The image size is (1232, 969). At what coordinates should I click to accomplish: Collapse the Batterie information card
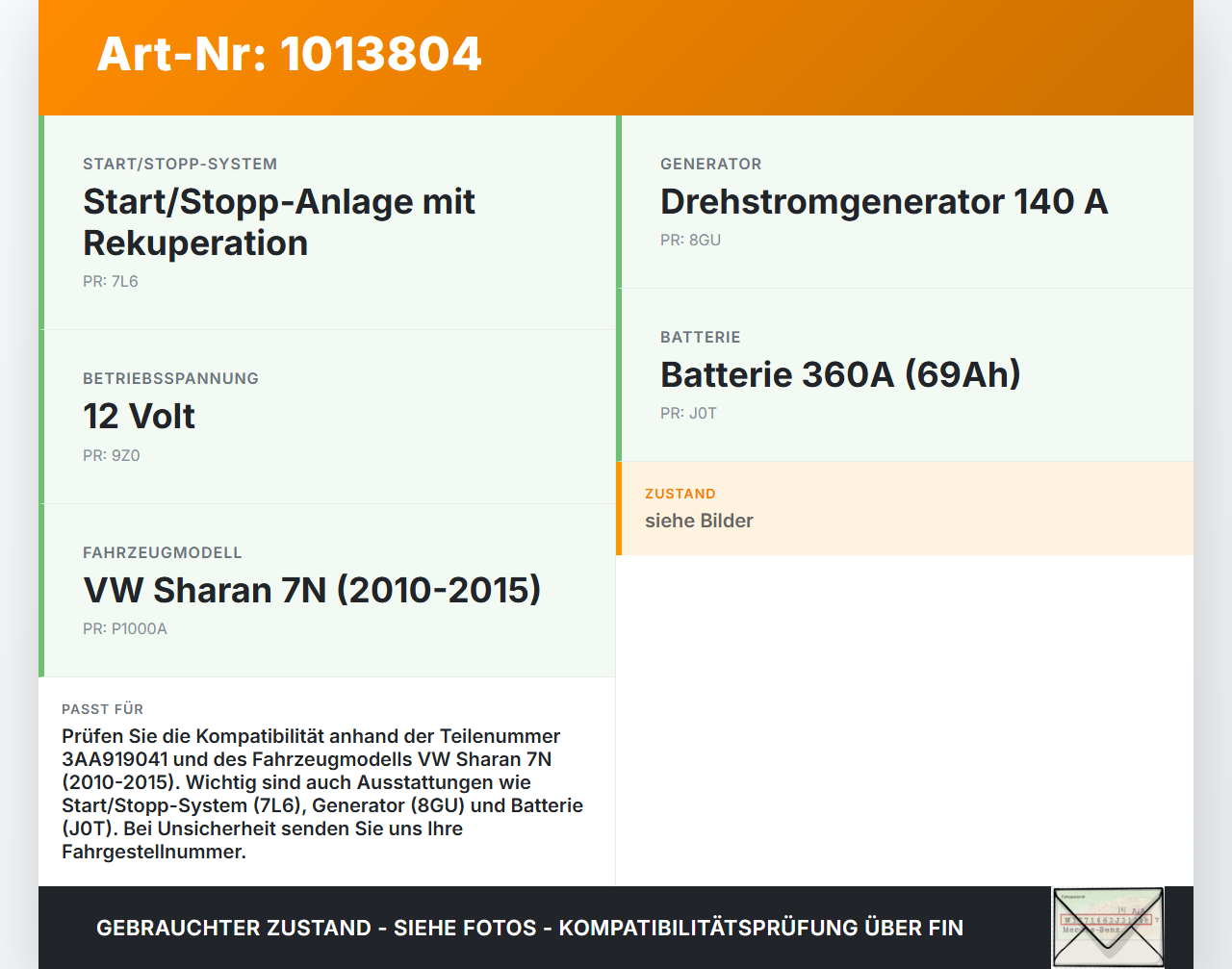[905, 375]
